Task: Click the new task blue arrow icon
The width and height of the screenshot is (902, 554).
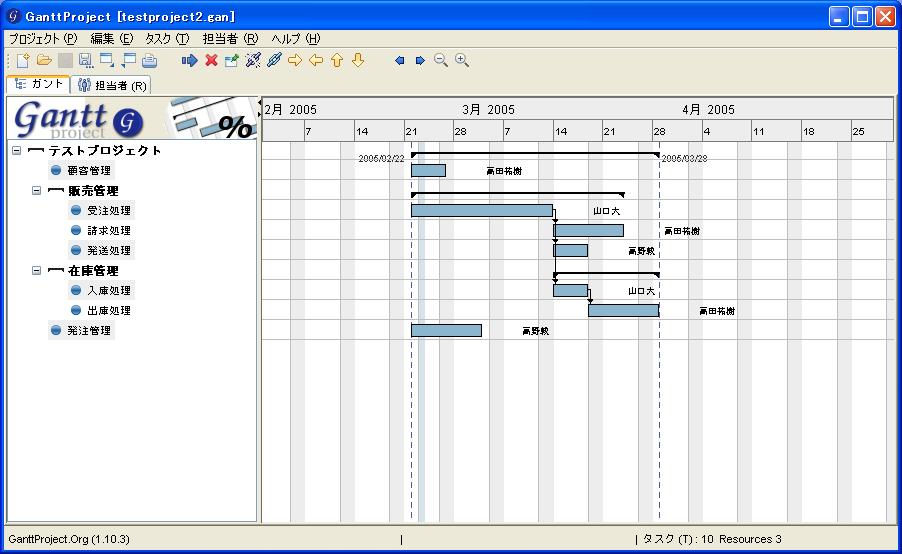Action: pos(190,61)
